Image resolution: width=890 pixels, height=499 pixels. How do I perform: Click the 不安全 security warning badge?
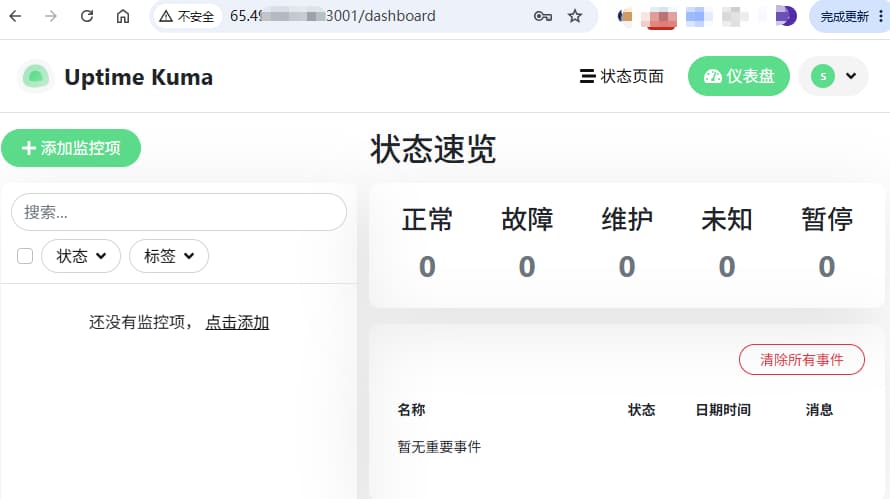pyautogui.click(x=187, y=16)
